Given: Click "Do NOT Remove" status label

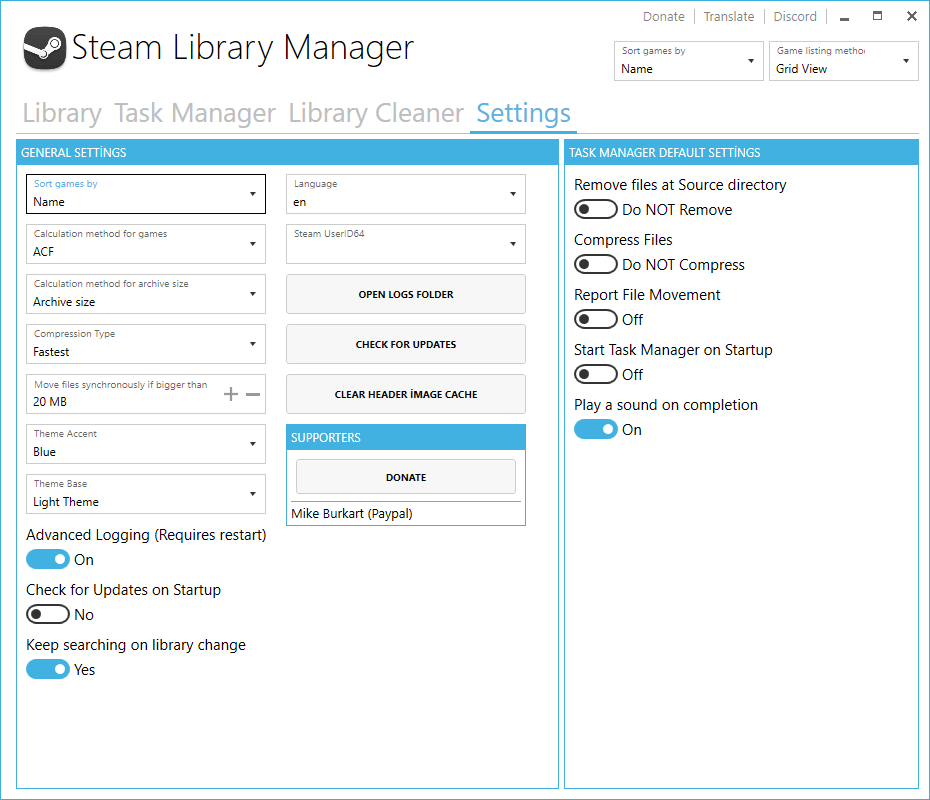Looking at the screenshot, I should tap(677, 210).
